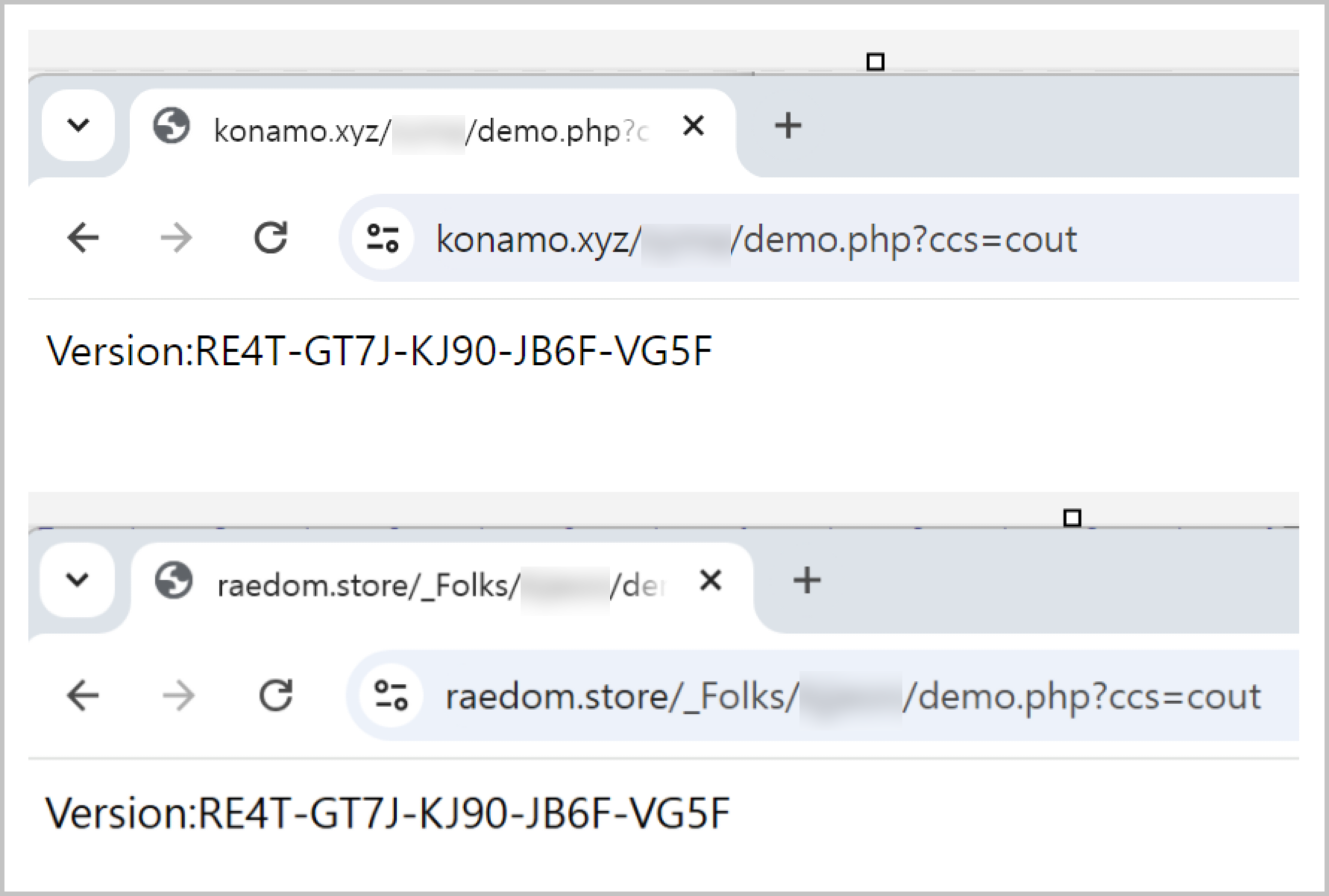1329x896 pixels.
Task: Expand tab search dropdown in konamo.xyz window
Action: [79, 125]
